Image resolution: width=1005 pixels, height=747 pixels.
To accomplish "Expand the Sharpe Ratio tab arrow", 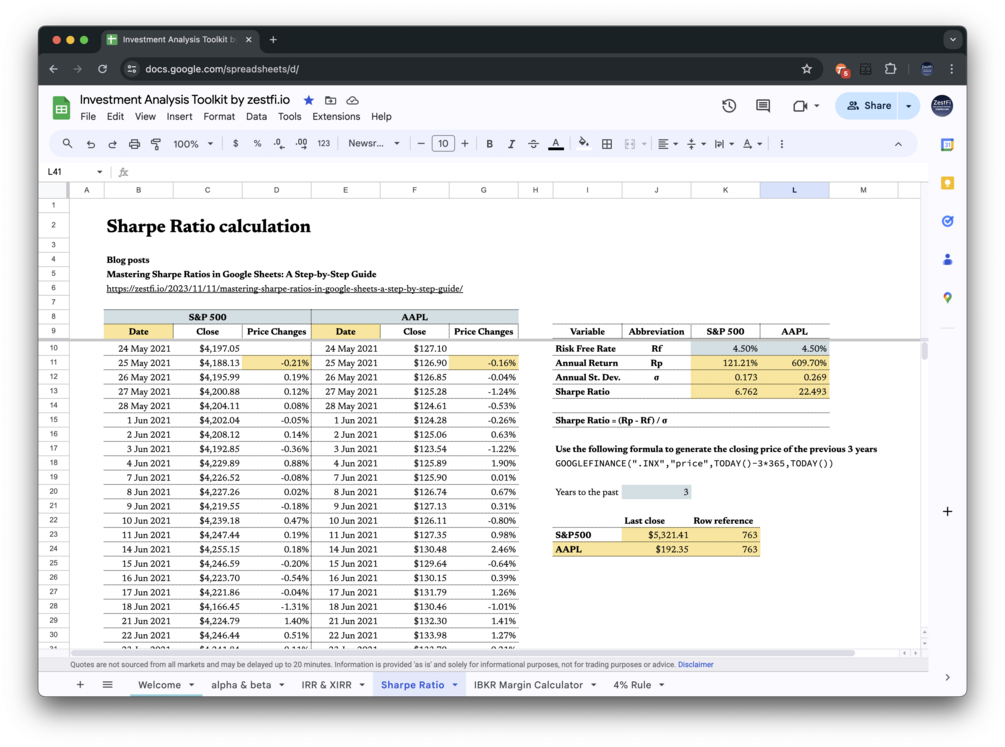I will [x=455, y=685].
